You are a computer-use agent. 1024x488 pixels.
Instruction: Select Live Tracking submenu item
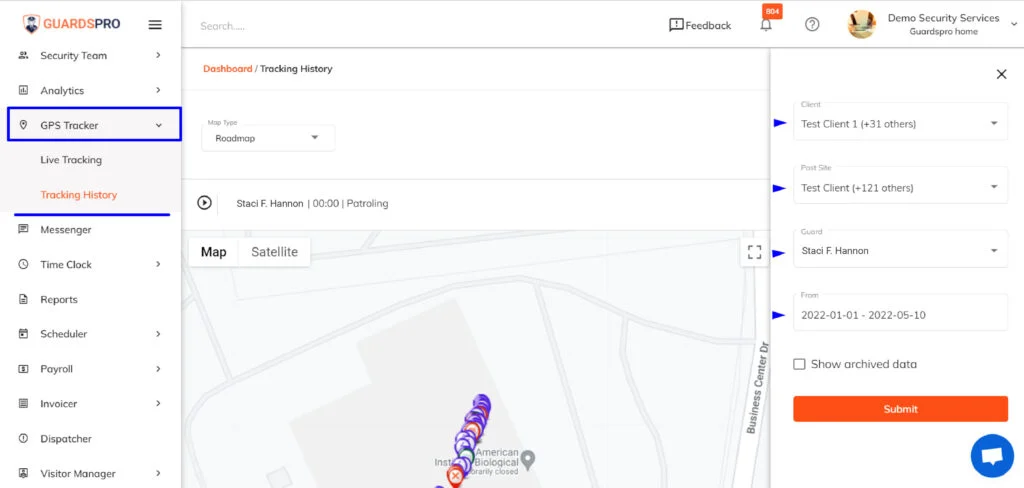tap(71, 160)
